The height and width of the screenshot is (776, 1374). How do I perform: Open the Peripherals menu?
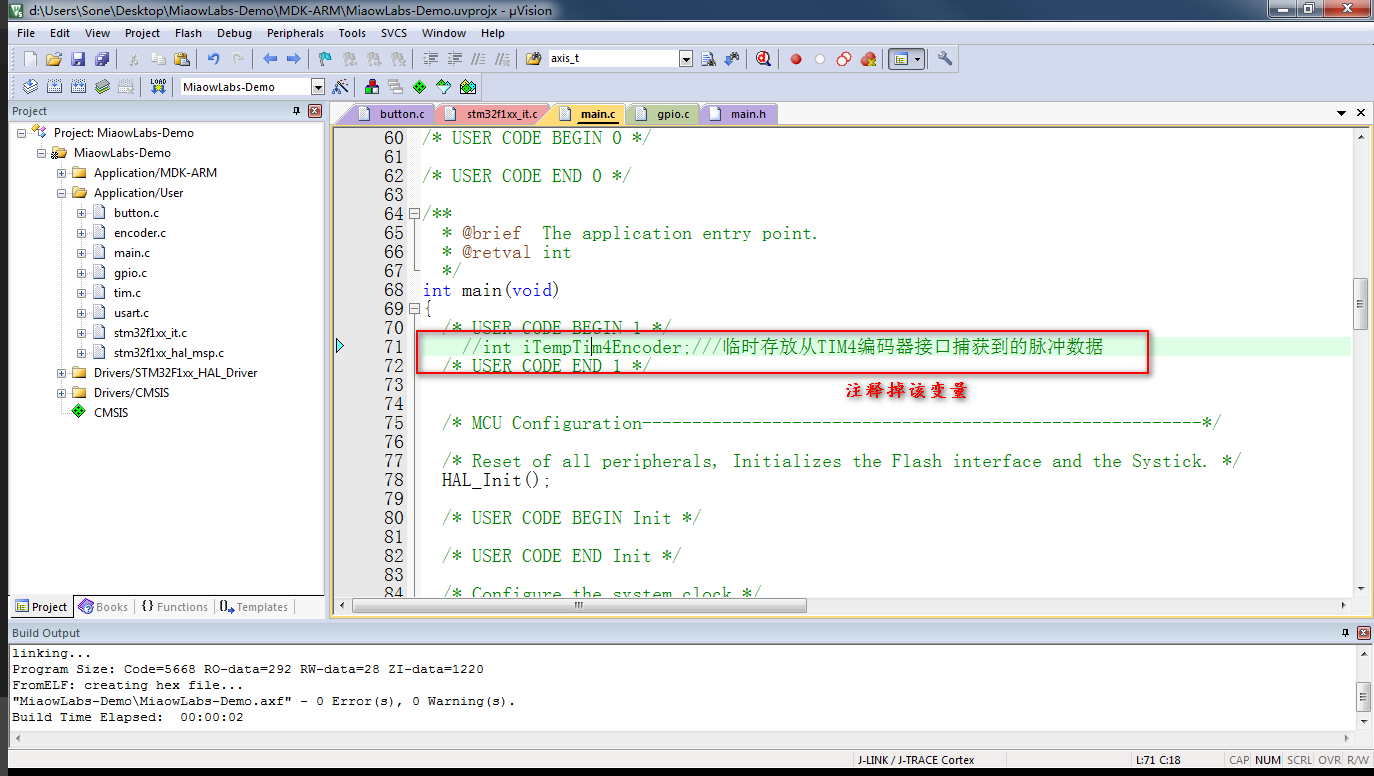tap(295, 33)
